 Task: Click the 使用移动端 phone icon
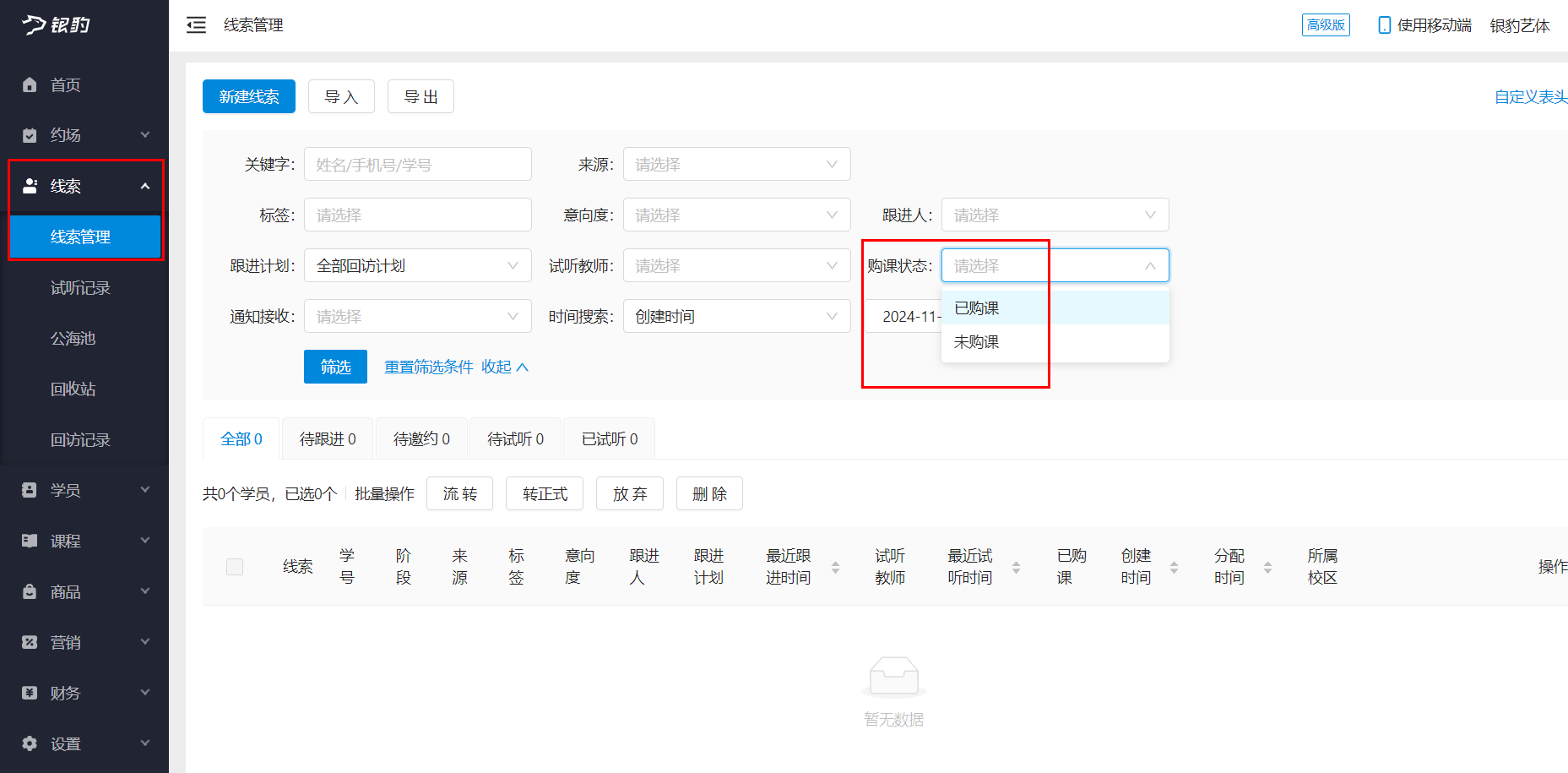pos(1383,25)
